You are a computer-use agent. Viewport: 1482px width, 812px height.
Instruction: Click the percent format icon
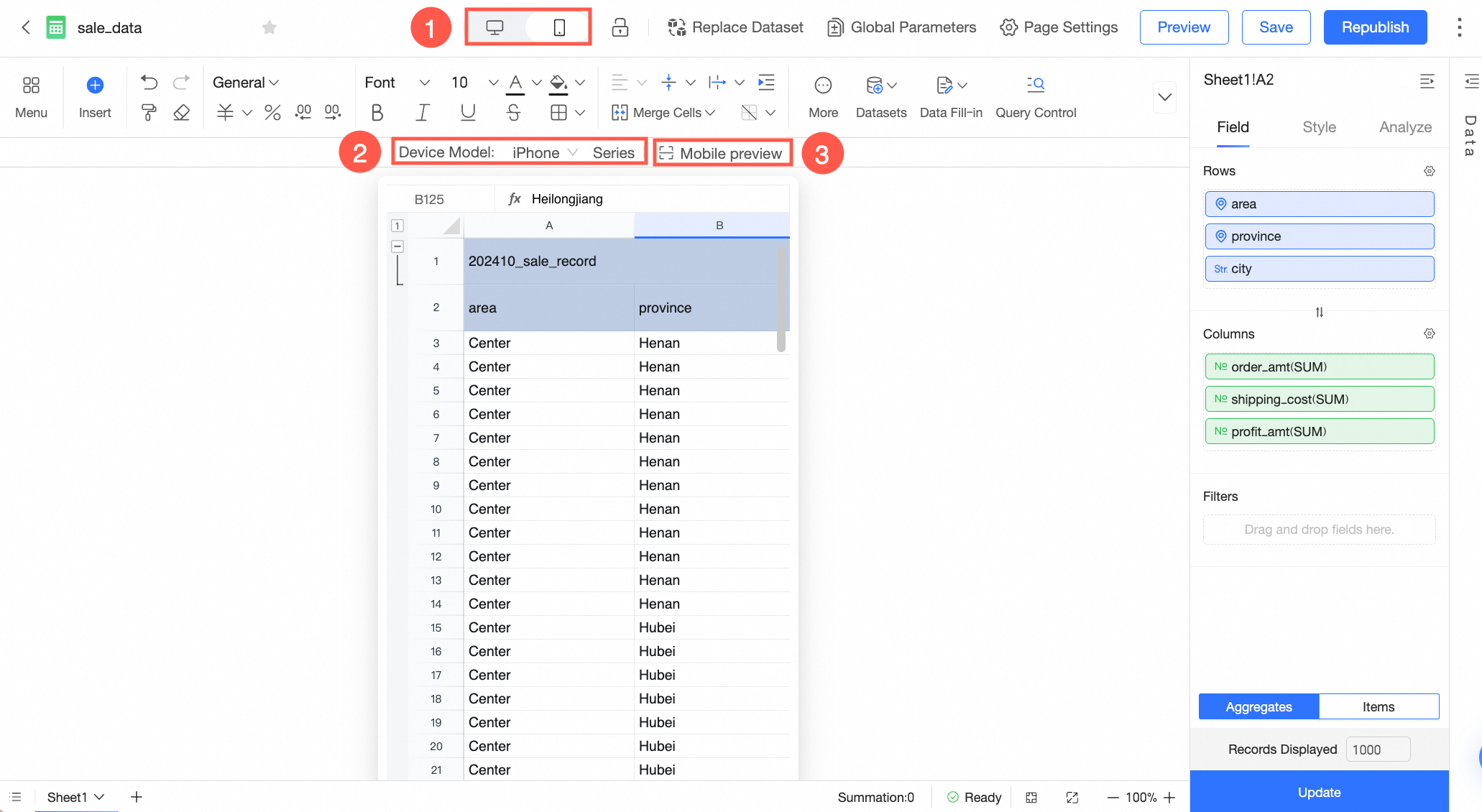pyautogui.click(x=272, y=113)
